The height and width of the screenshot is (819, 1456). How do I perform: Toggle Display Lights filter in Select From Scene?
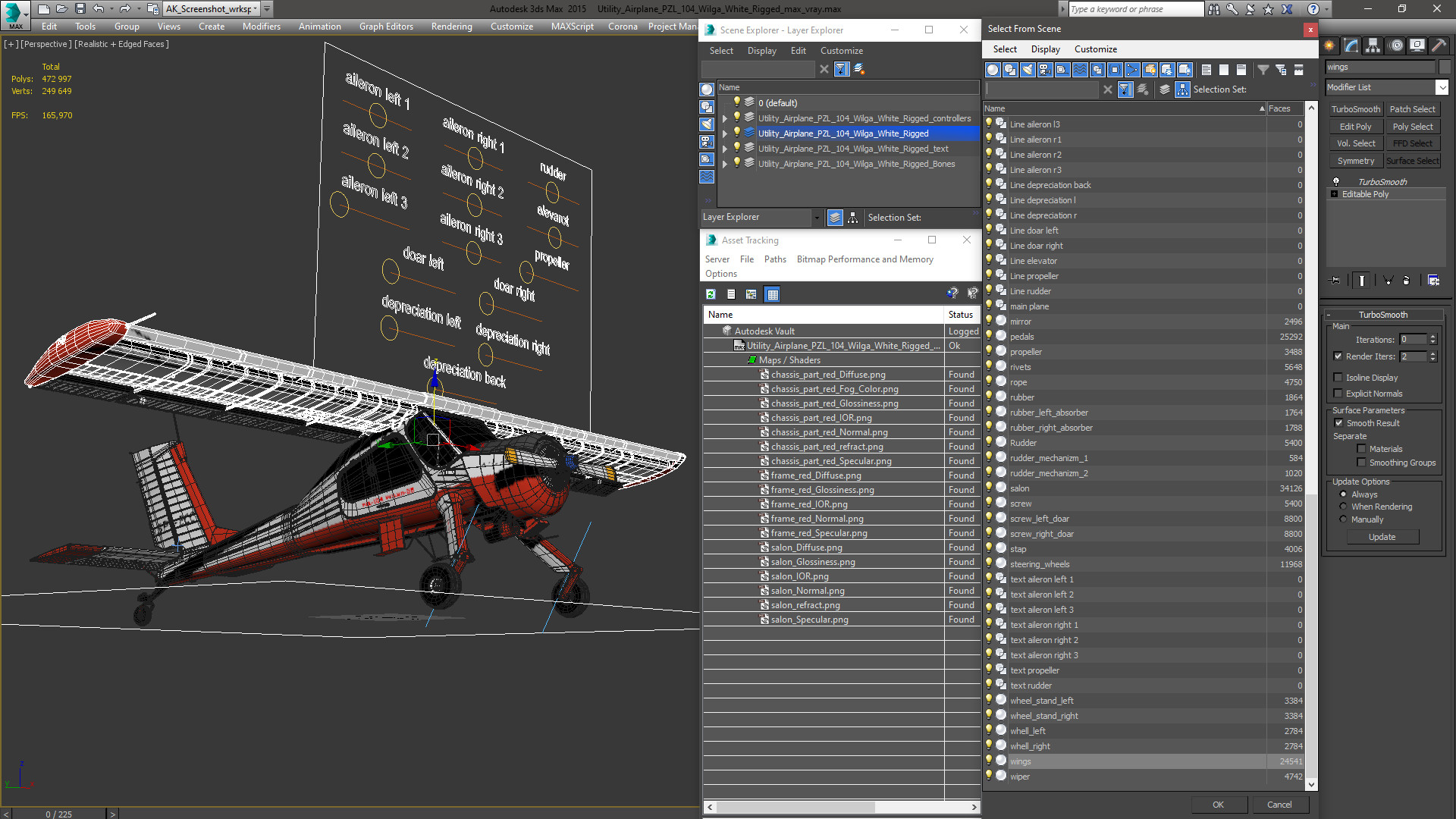click(1028, 70)
